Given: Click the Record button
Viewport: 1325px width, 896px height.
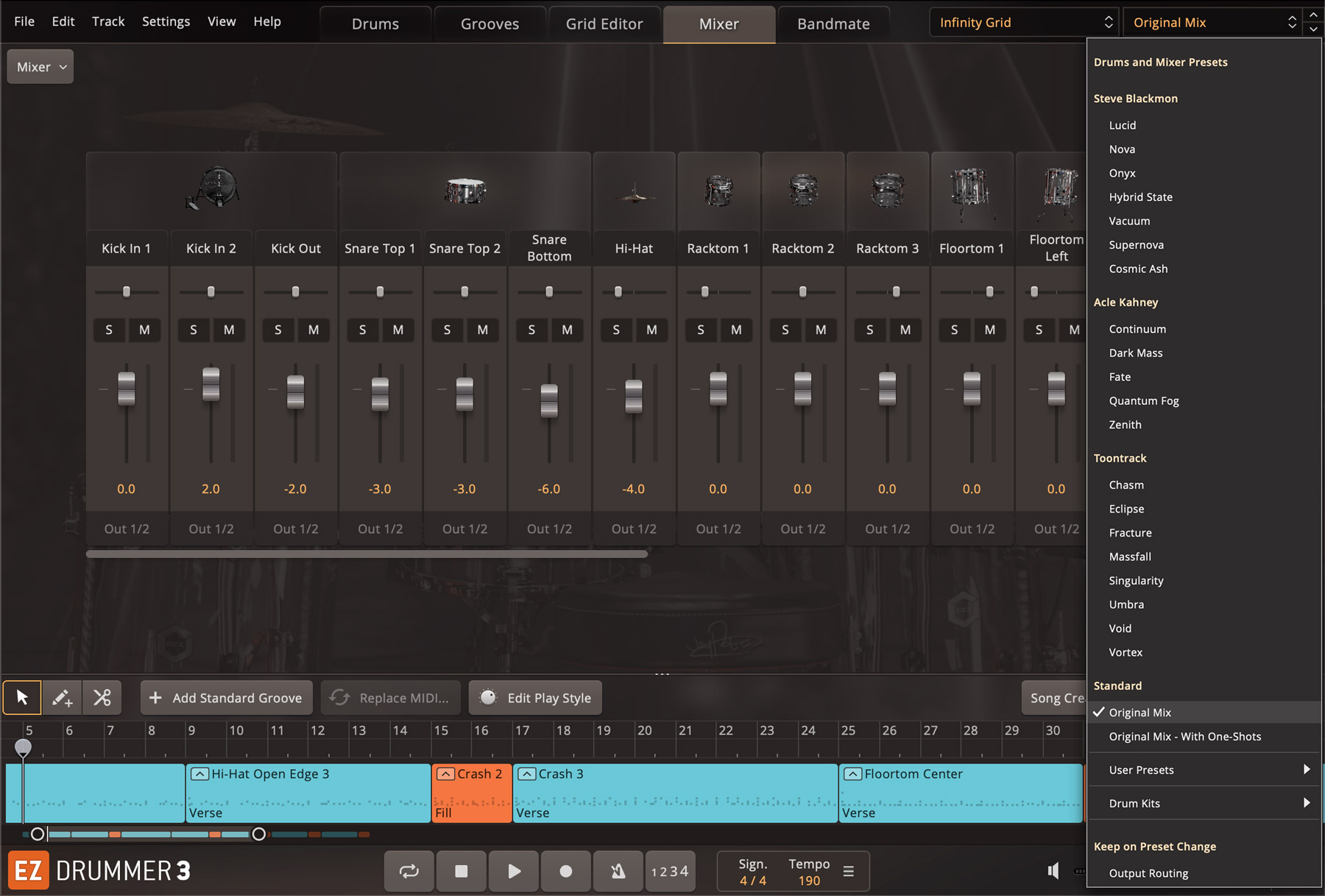Looking at the screenshot, I should point(565,871).
